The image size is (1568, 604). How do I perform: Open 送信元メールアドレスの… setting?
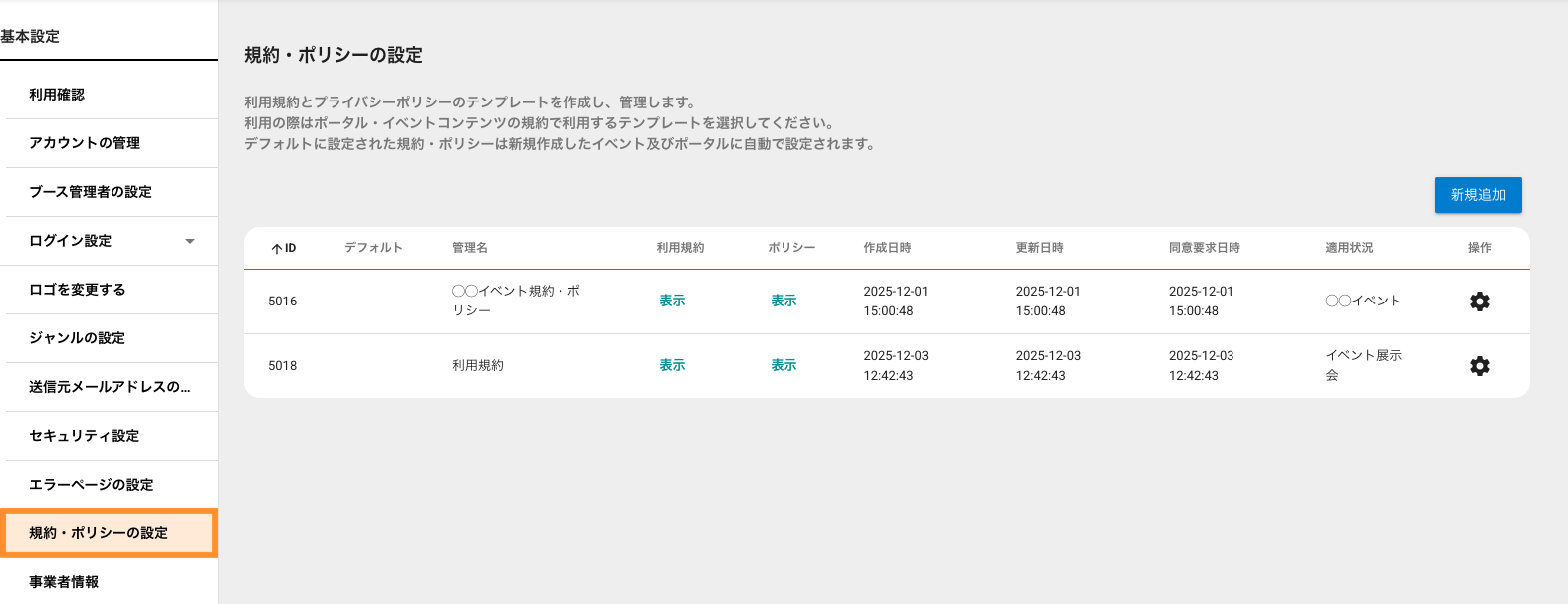tap(112, 387)
